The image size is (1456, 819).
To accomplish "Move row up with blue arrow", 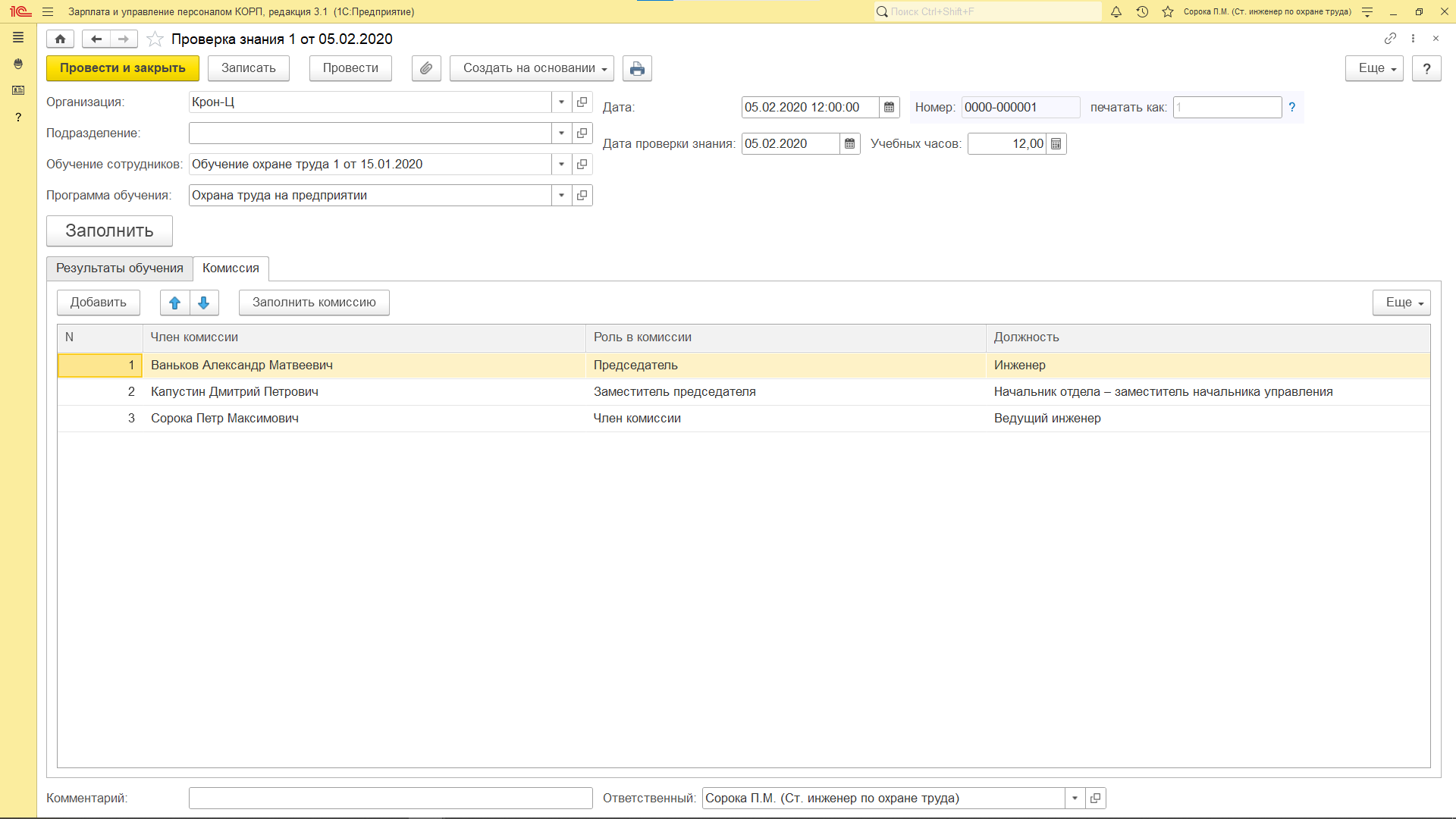I will click(x=174, y=303).
